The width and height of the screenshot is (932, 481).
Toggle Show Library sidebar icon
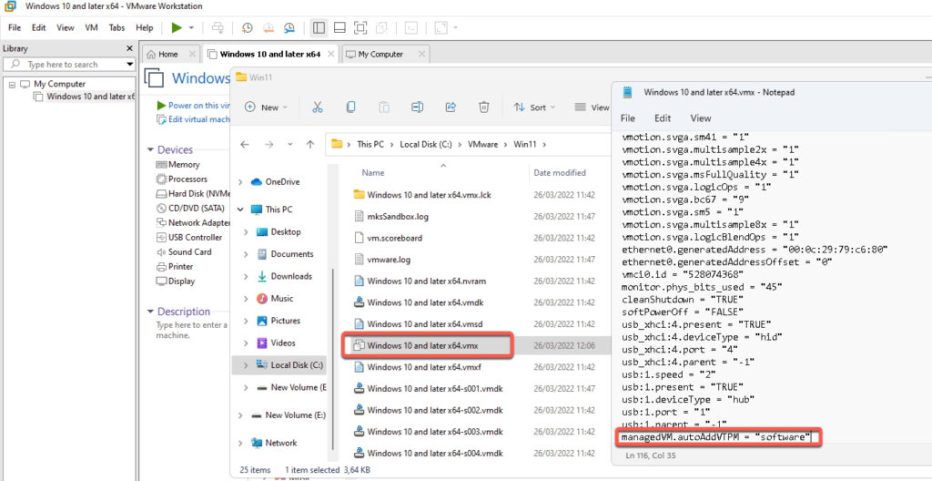(319, 27)
